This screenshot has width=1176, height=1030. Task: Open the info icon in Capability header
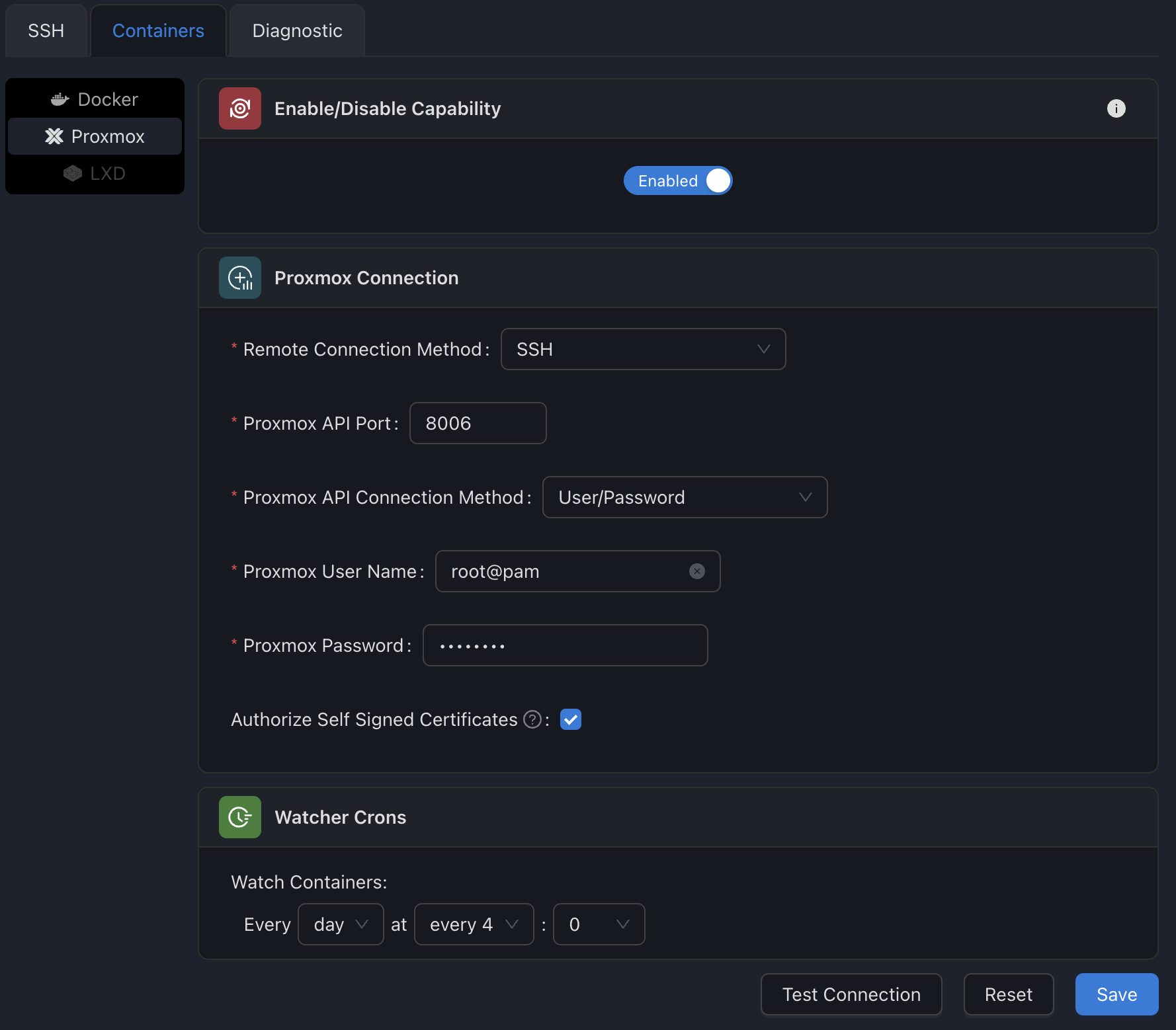coord(1116,108)
